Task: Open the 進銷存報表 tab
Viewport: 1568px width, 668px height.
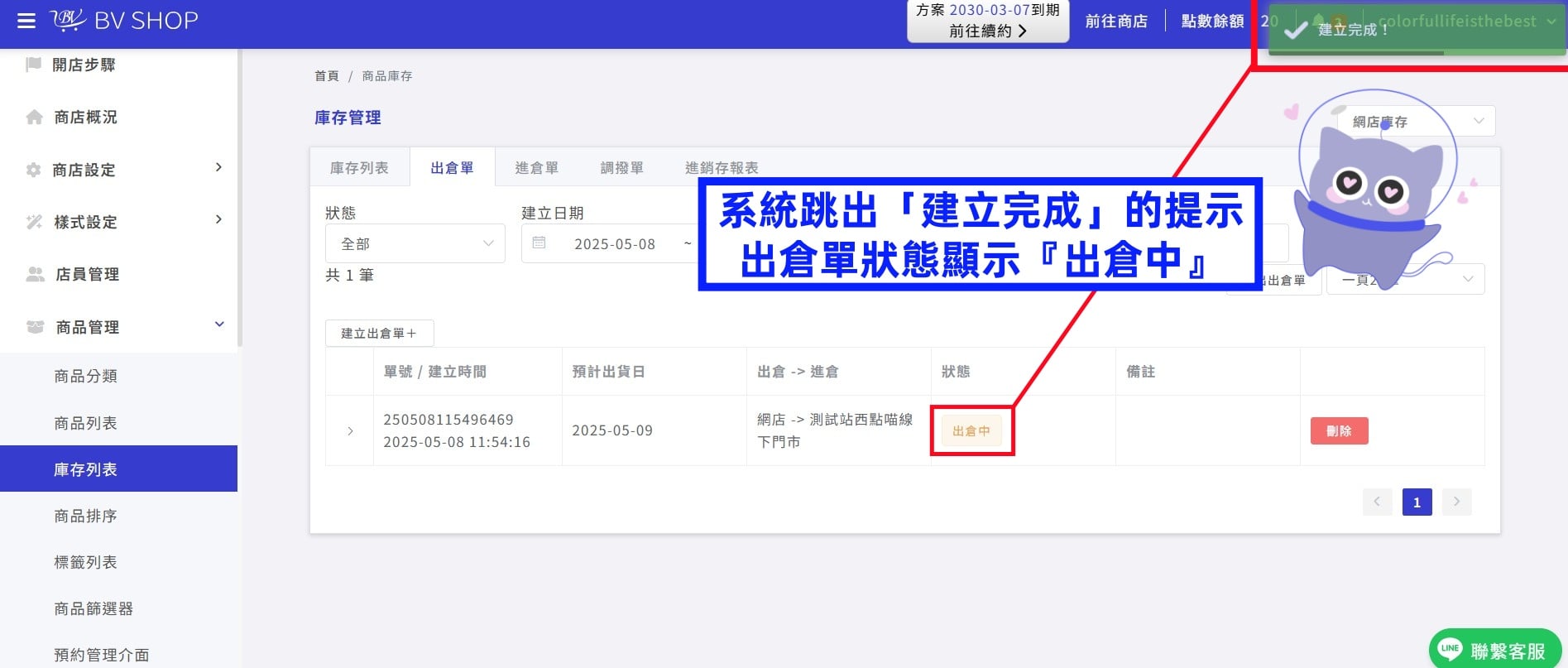Action: click(x=722, y=168)
